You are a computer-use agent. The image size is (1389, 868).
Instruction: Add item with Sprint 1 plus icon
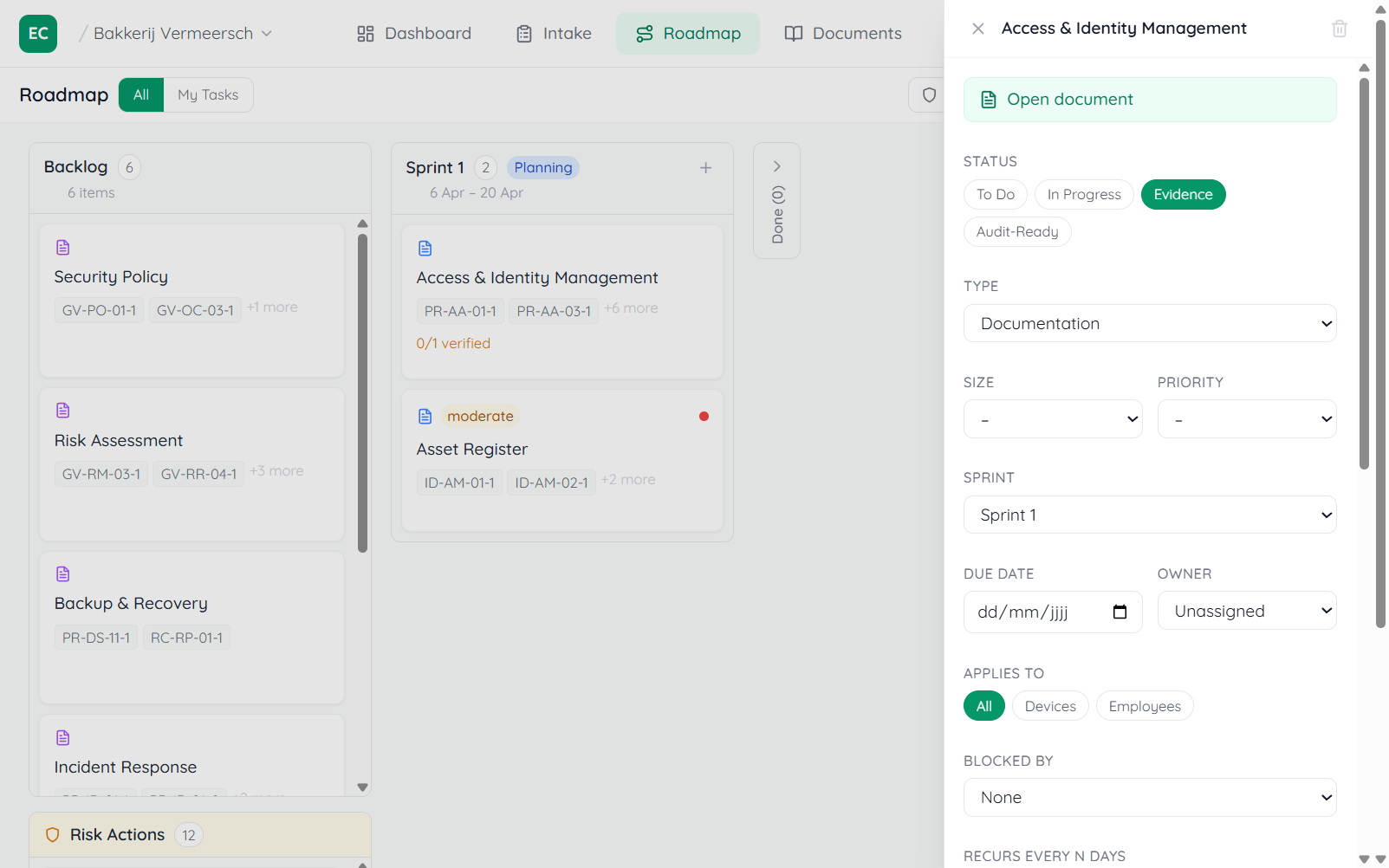(x=705, y=168)
